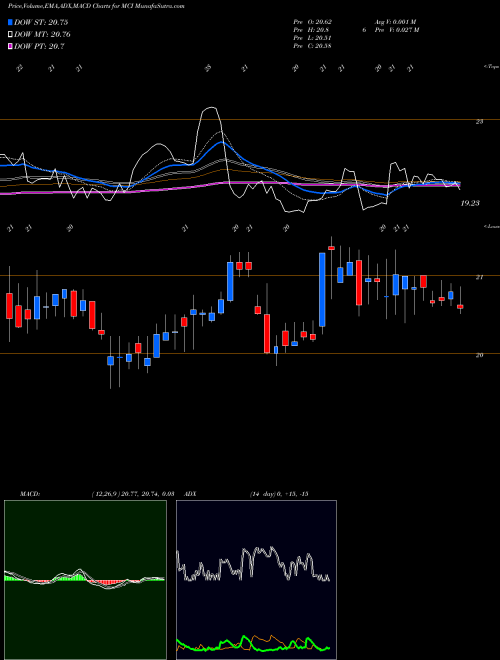
Task: Click the MACD (12,26,9) parameter values
Action: 133,494
